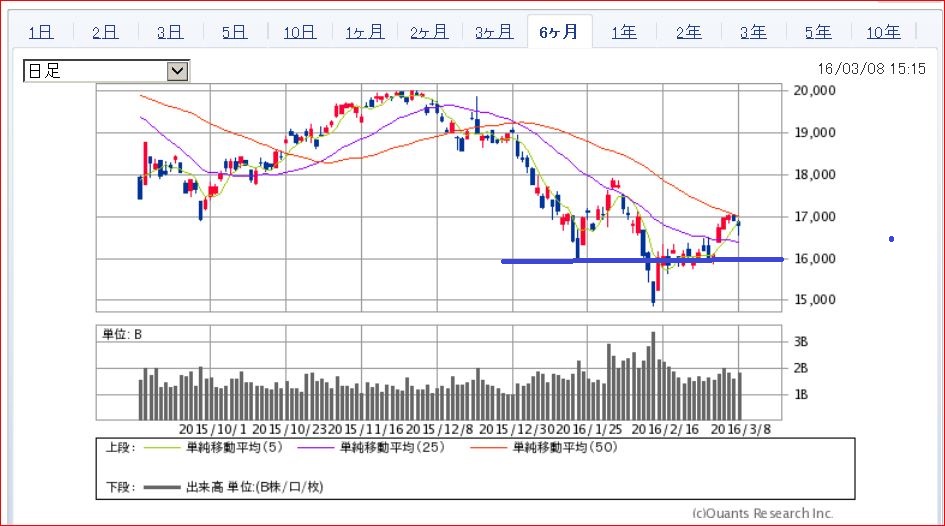The width and height of the screenshot is (945, 526).
Task: Select the 3年 period tab
Action: click(x=753, y=32)
